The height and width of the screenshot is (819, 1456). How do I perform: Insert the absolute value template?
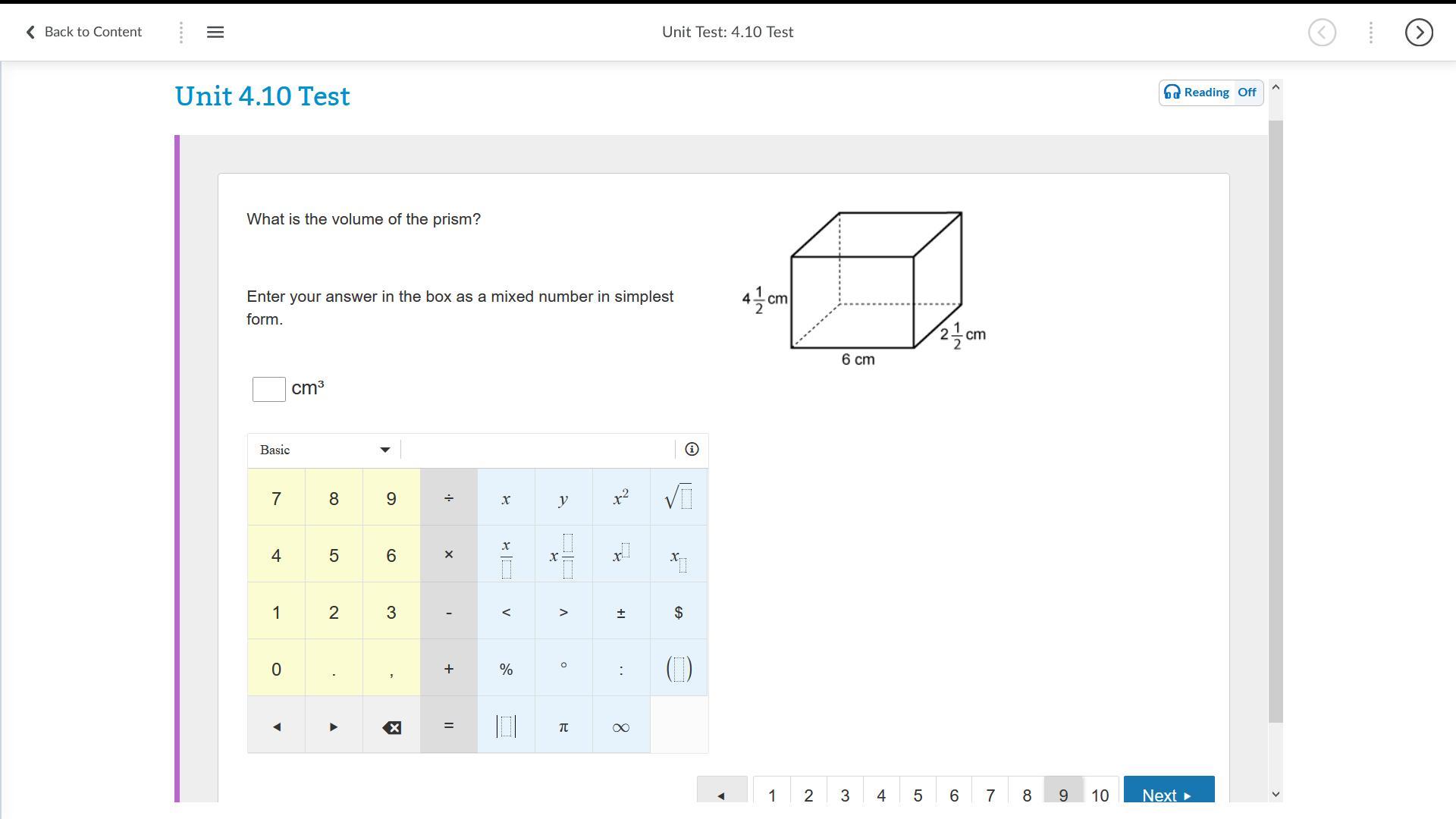pyautogui.click(x=507, y=726)
